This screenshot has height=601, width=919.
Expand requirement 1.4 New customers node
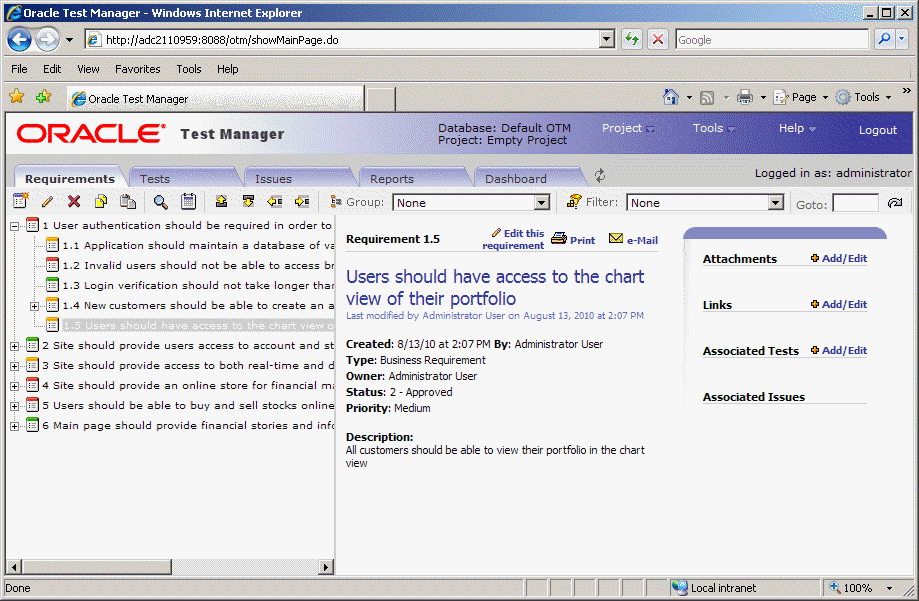tap(35, 306)
